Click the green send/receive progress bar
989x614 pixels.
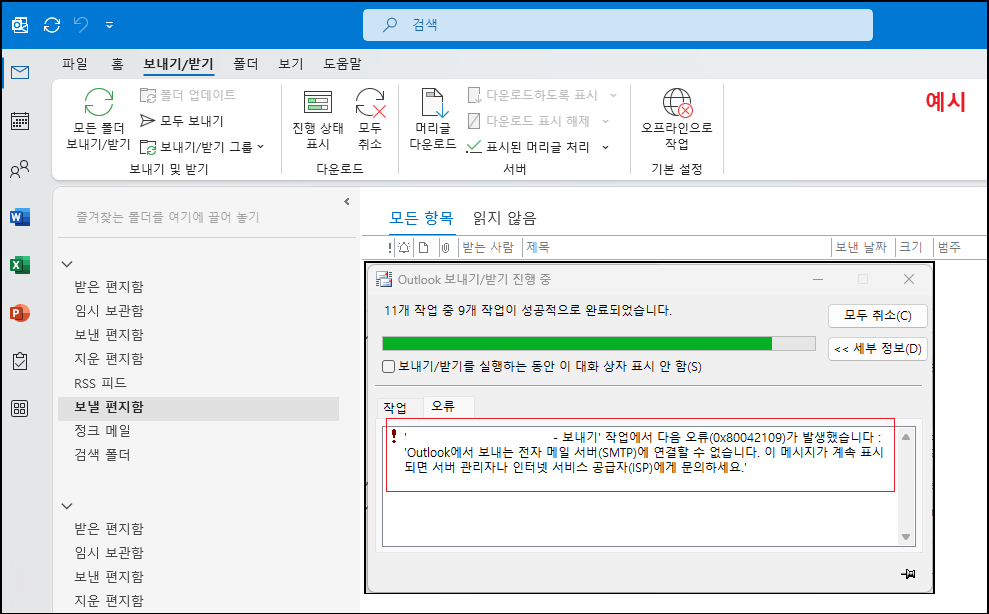pyautogui.click(x=599, y=343)
